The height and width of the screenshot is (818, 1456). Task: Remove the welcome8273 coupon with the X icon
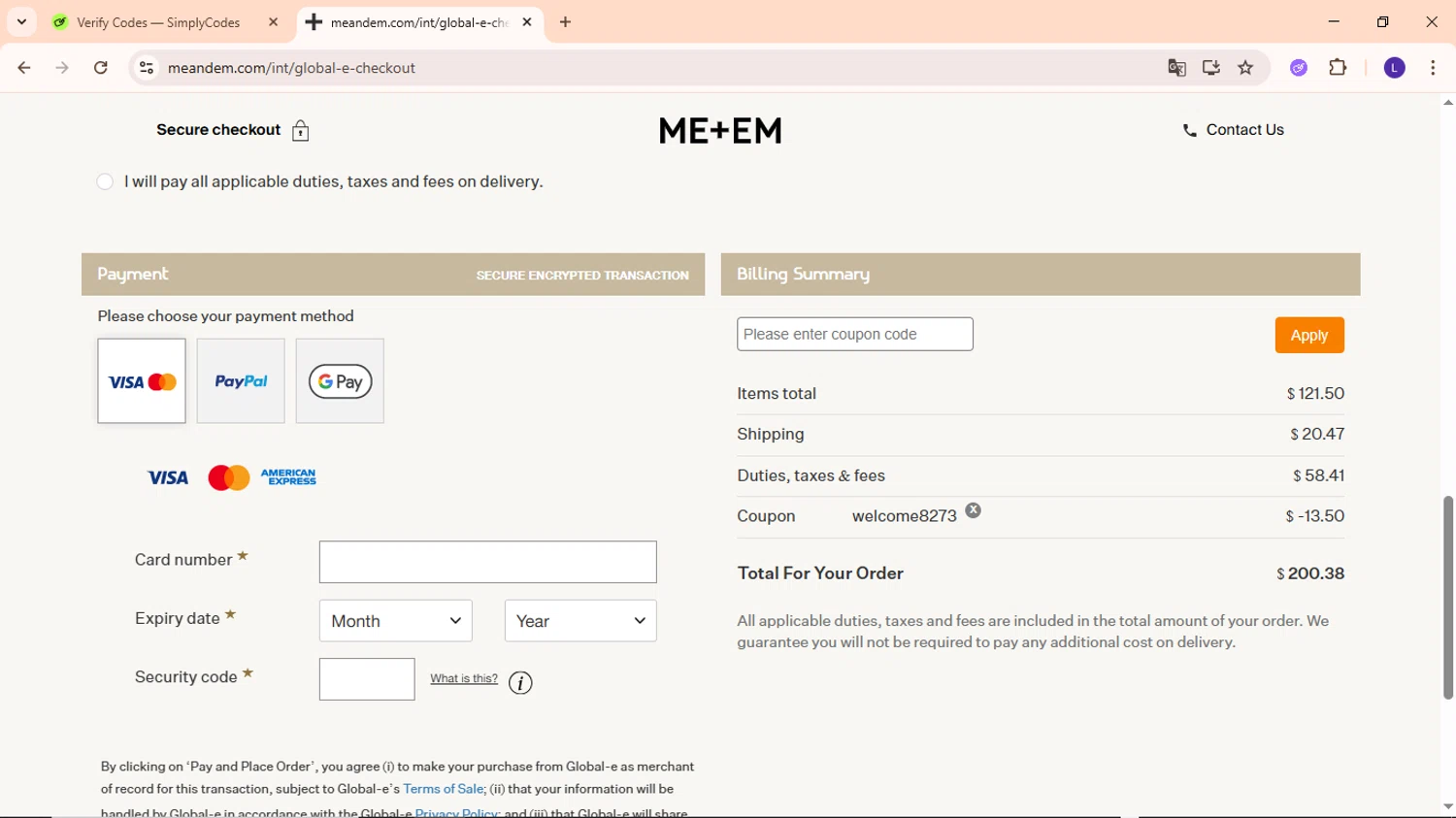pos(973,510)
